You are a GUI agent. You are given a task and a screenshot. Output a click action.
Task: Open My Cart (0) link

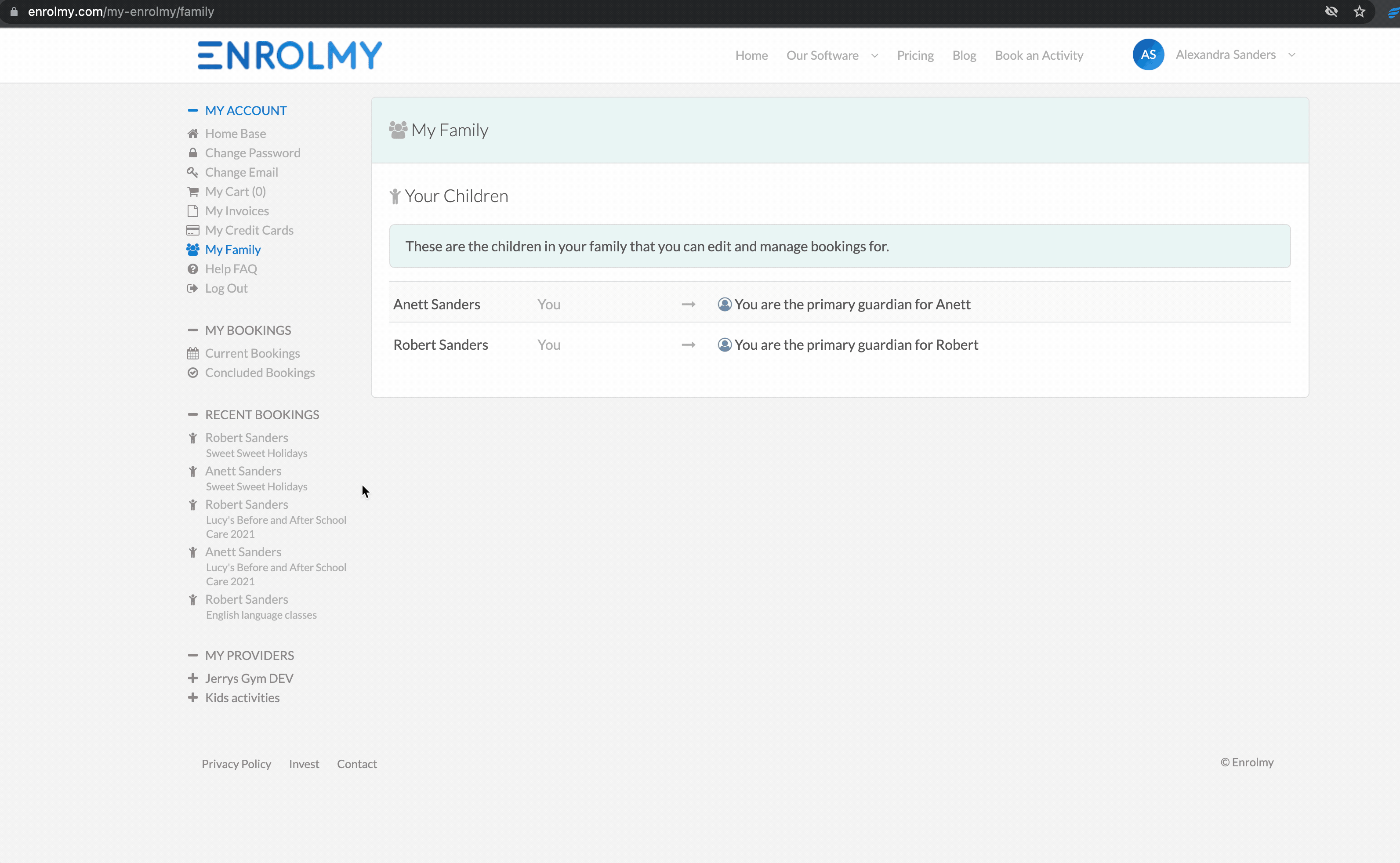(235, 192)
